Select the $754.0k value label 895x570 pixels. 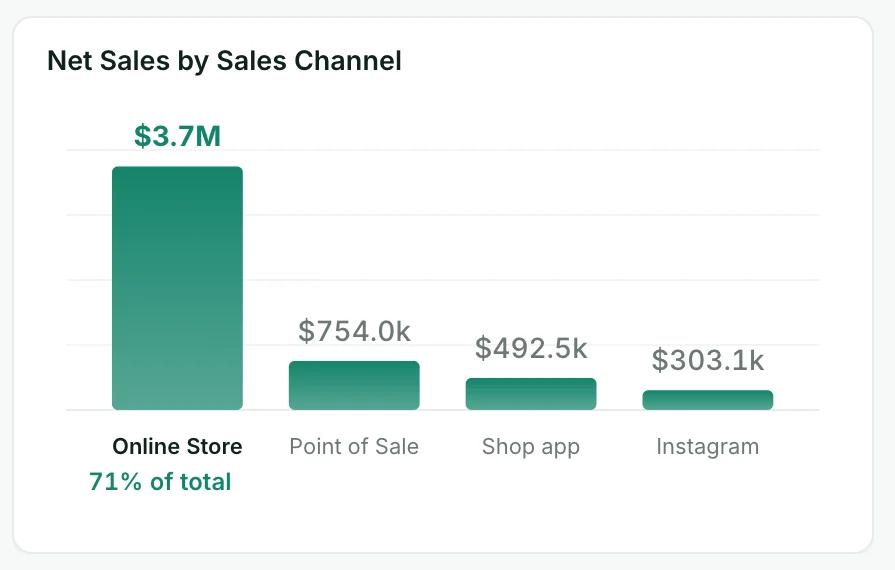(354, 332)
